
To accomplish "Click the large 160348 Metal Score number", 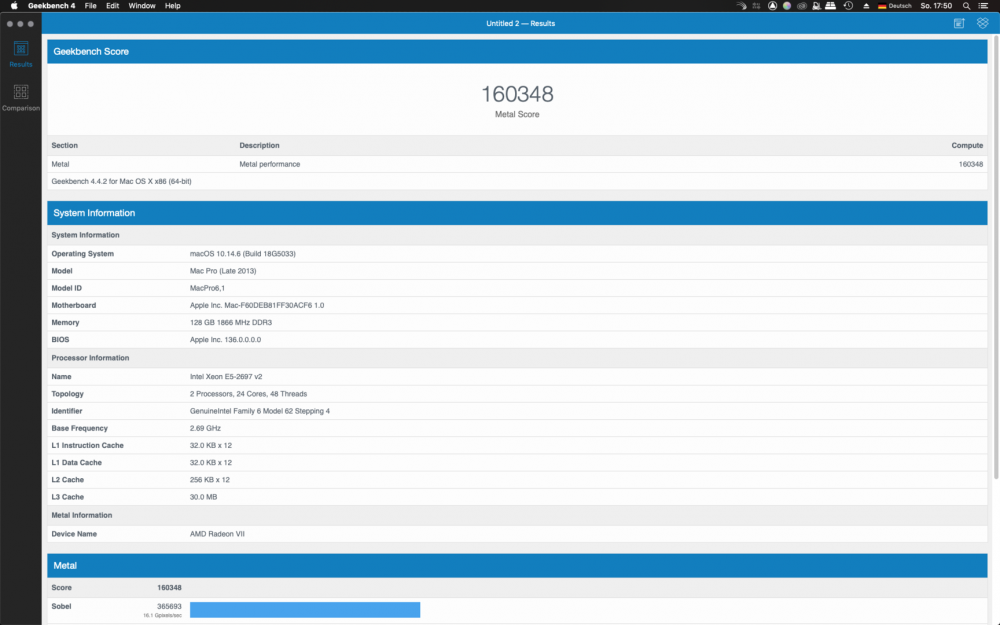I will point(517,94).
